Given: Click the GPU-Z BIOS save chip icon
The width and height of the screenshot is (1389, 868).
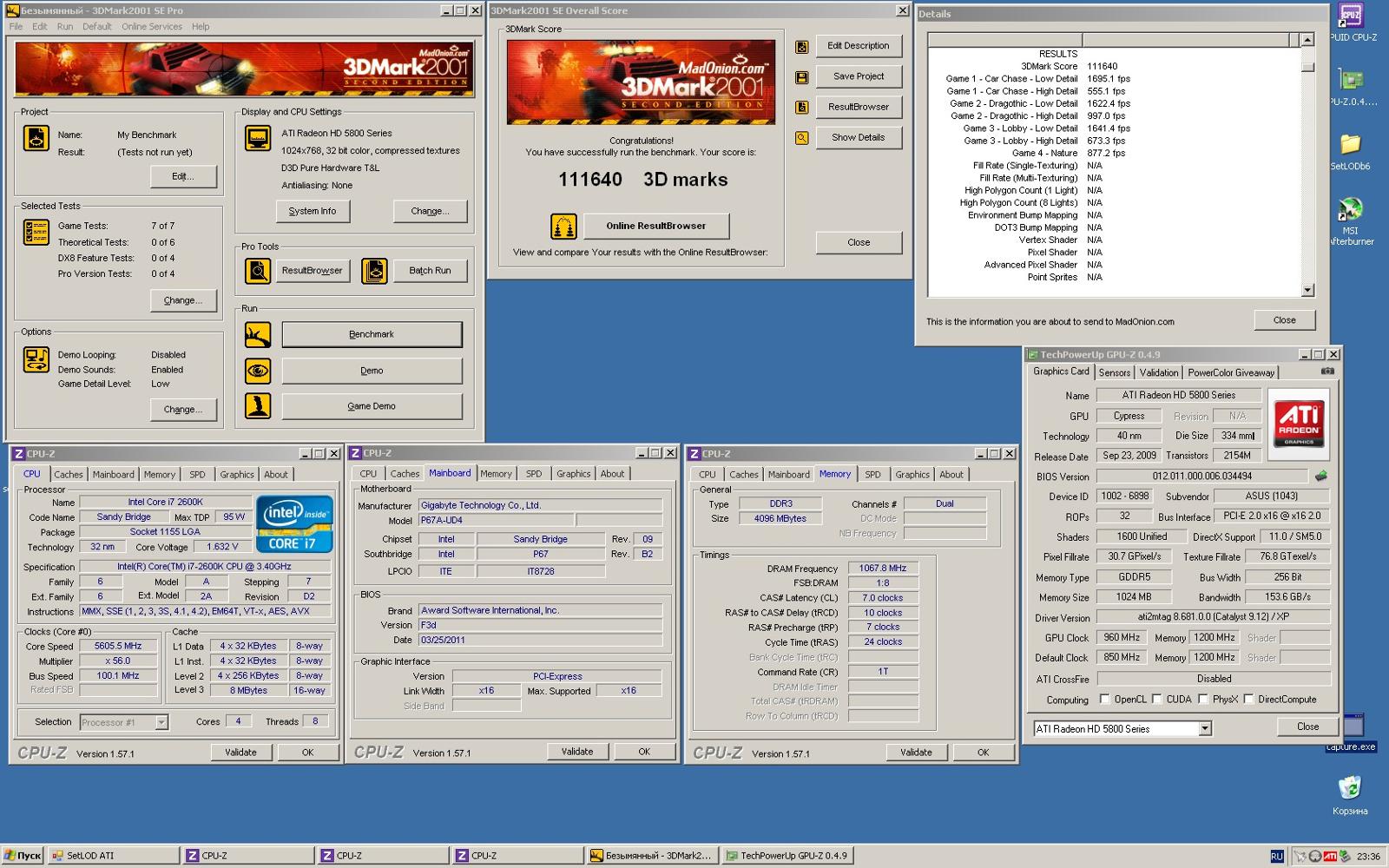Looking at the screenshot, I should [x=1320, y=476].
